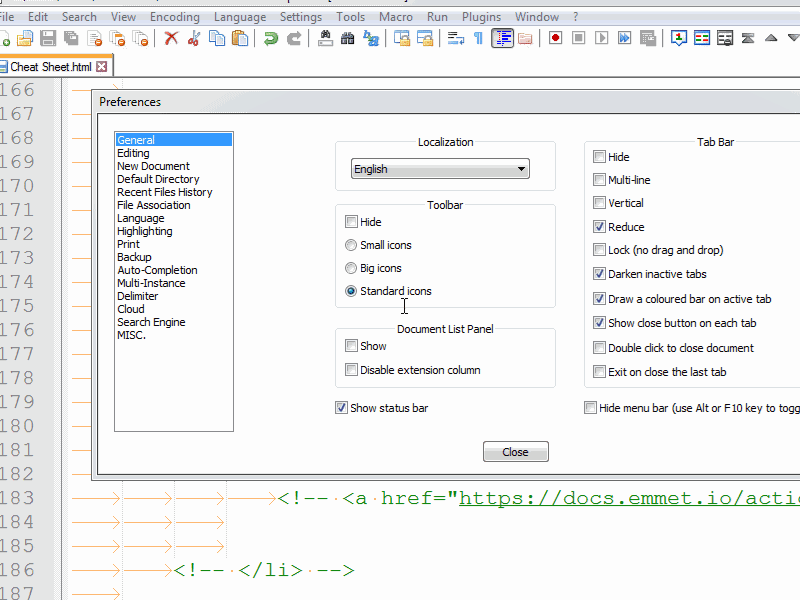Viewport: 800px width, 600px height.
Task: Toggle synchronized horizontal scrolling icon
Action: 425,38
